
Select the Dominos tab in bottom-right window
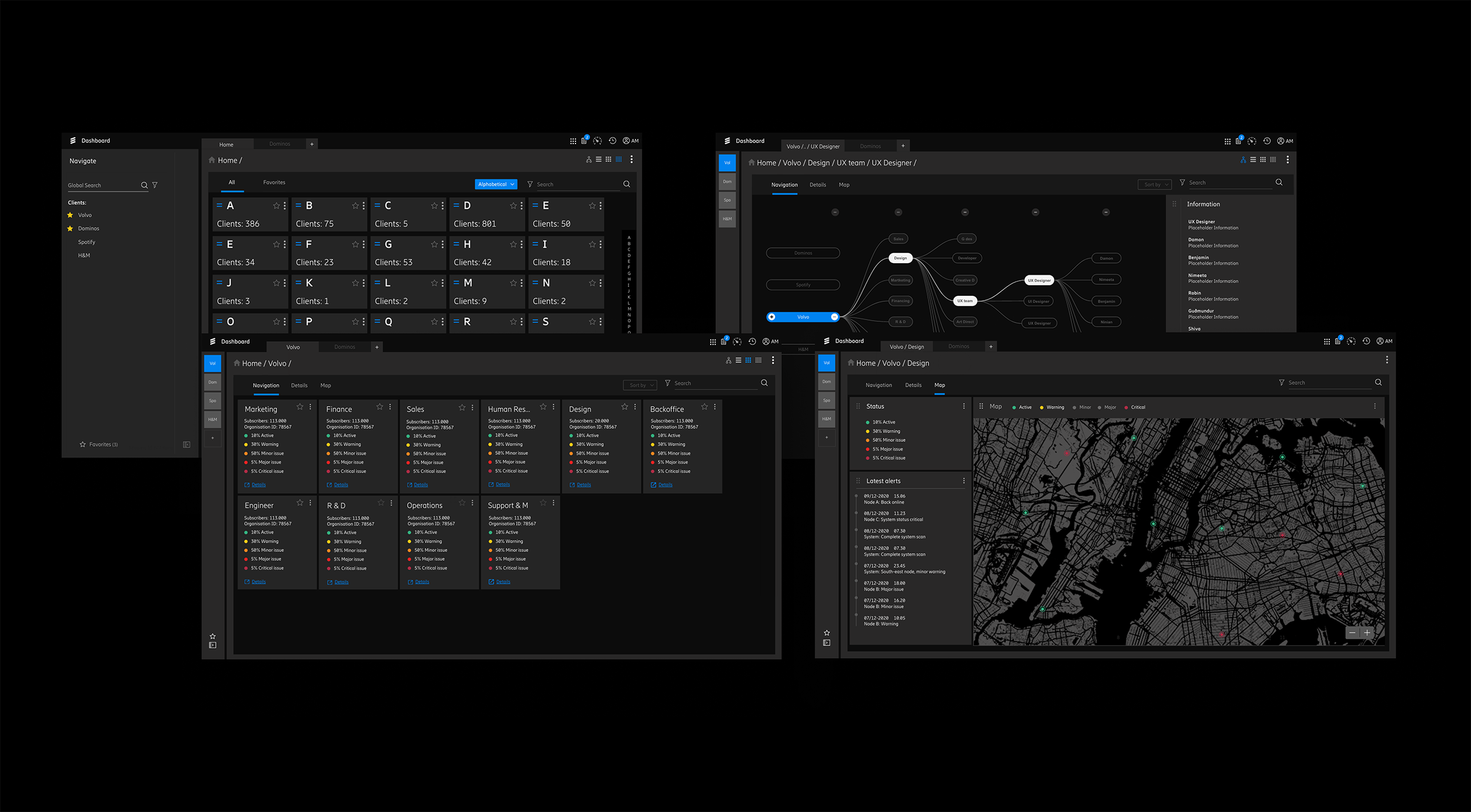click(959, 347)
